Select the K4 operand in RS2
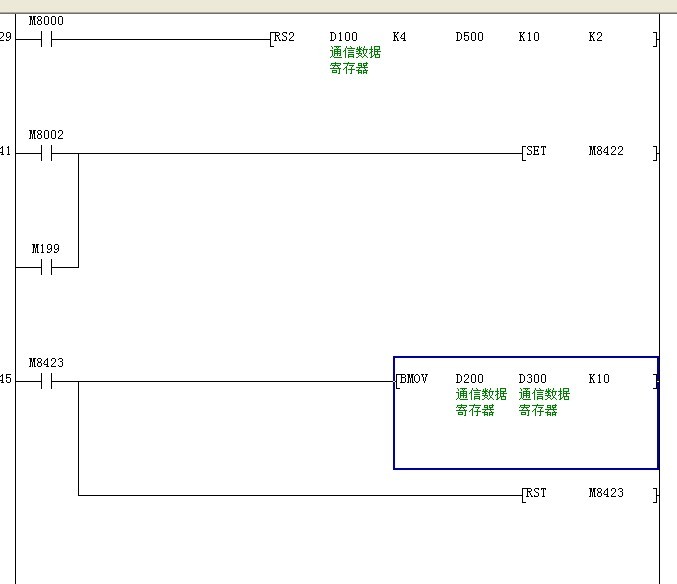677x584 pixels. [x=399, y=37]
